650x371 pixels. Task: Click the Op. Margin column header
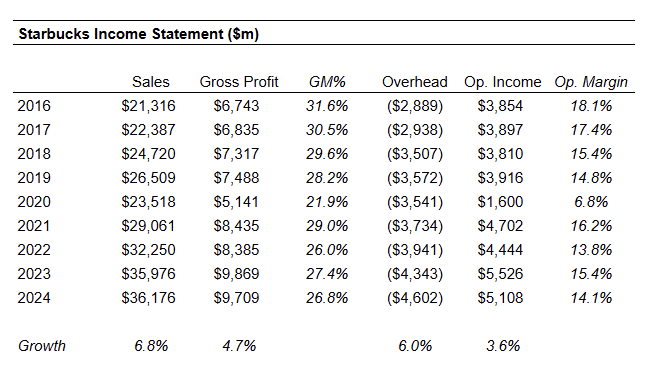coord(591,82)
